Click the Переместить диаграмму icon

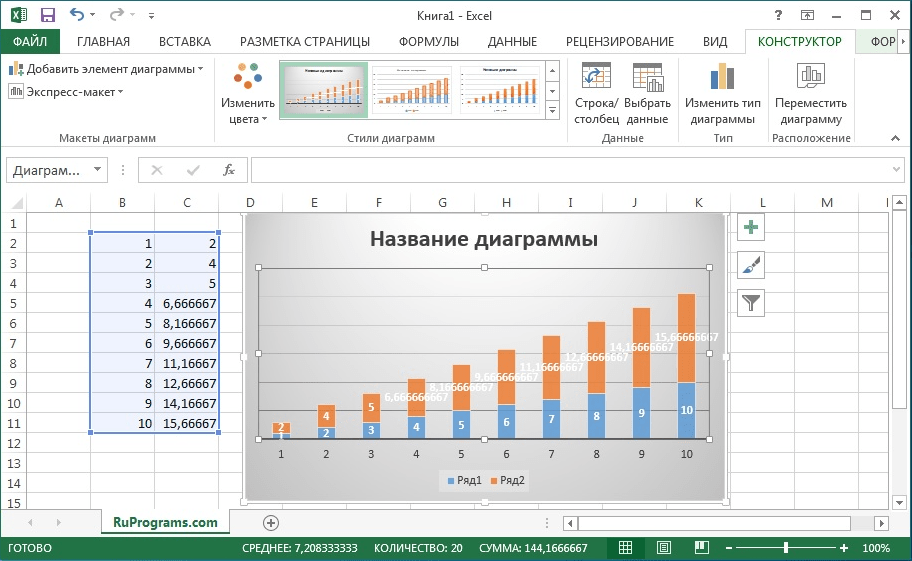[x=810, y=93]
